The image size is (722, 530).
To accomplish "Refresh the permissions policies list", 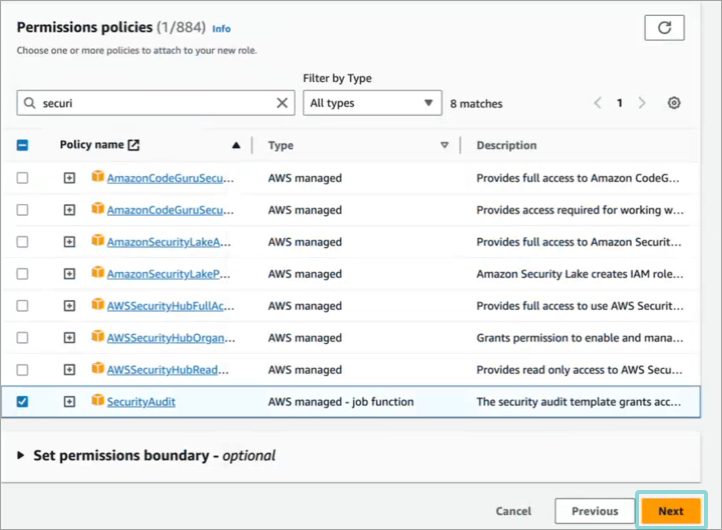I will [x=664, y=28].
